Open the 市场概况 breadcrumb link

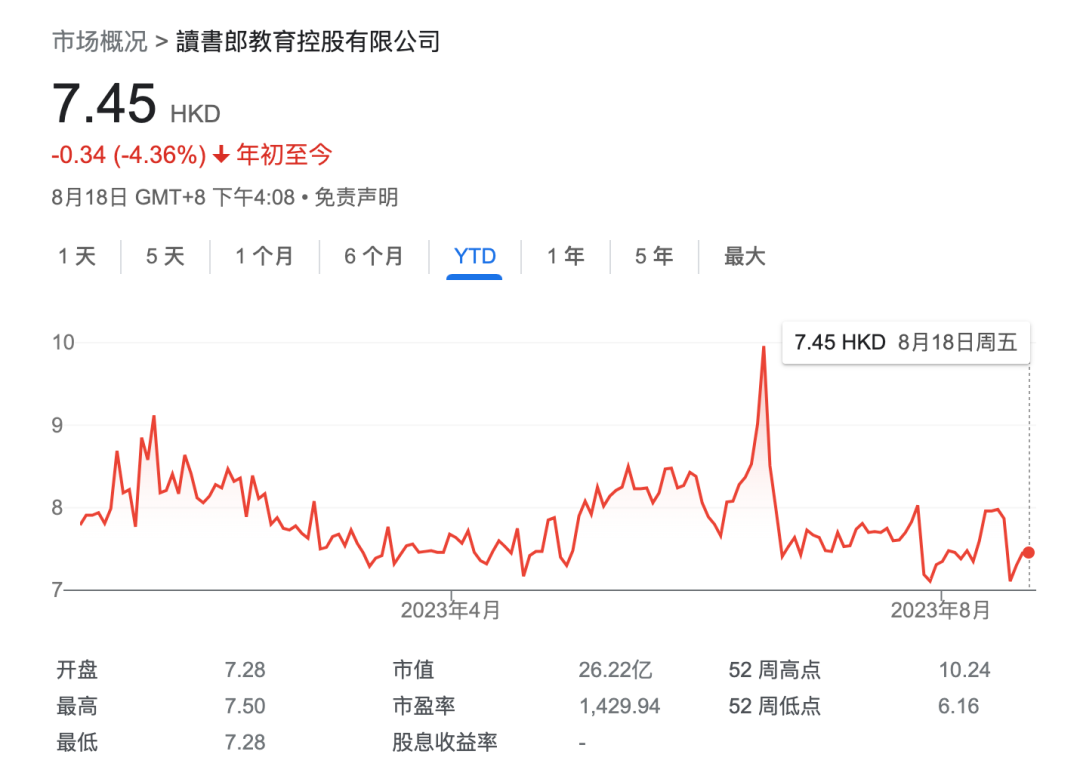tap(100, 41)
